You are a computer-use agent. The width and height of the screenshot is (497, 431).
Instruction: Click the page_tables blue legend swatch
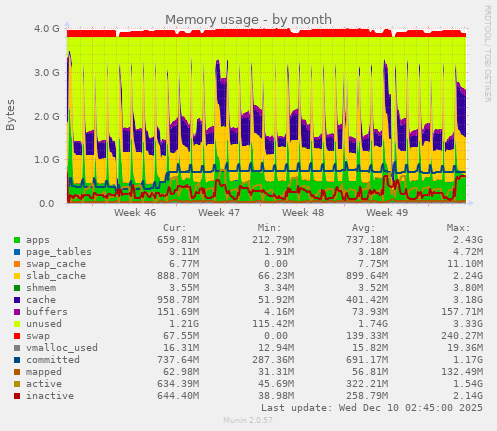click(x=17, y=252)
